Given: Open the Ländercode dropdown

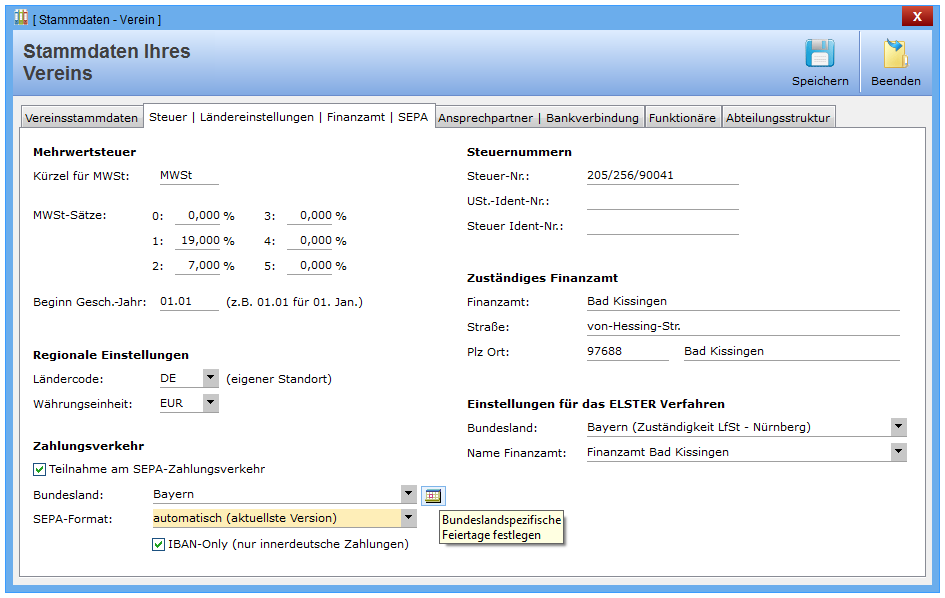Looking at the screenshot, I should [210, 378].
